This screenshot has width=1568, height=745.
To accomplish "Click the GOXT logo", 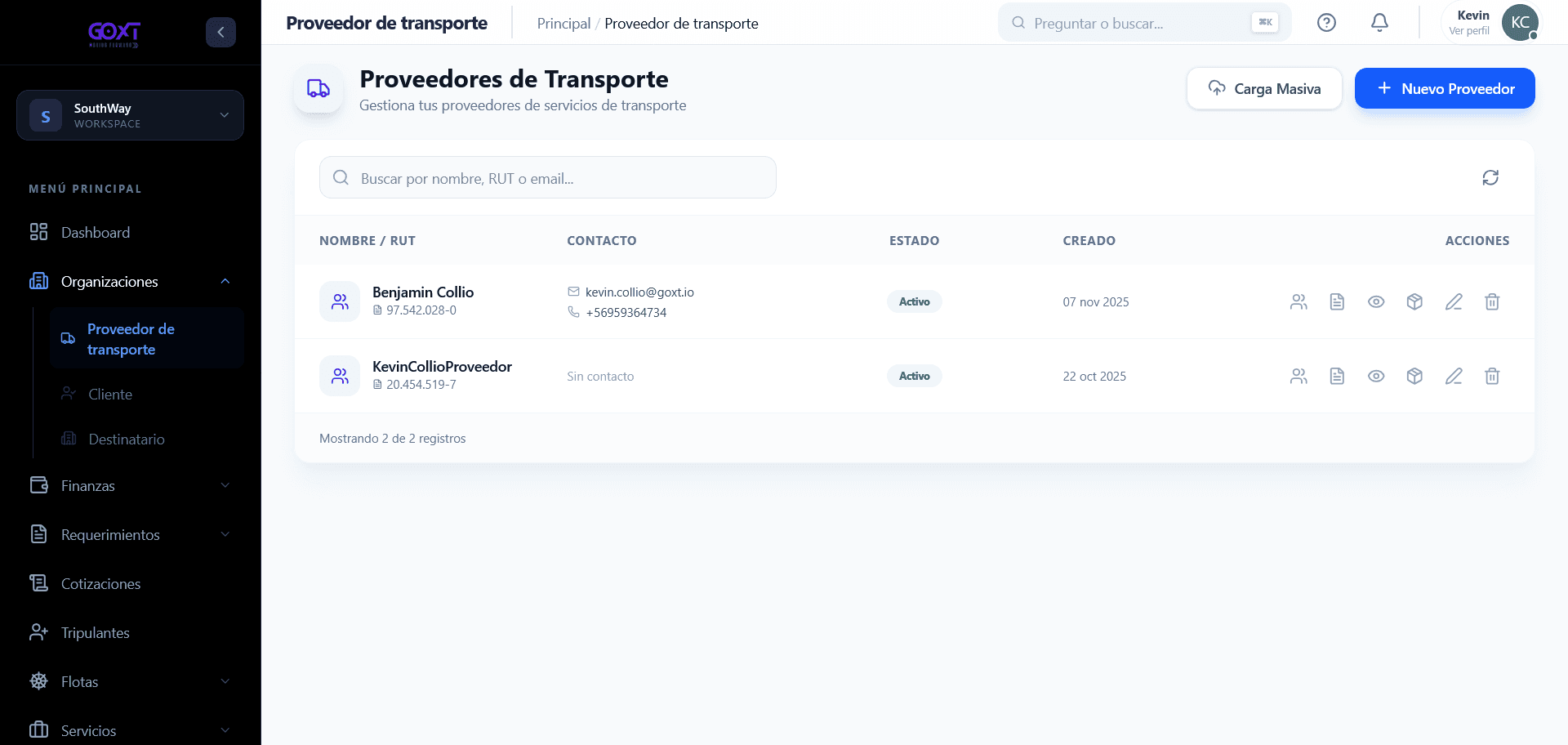I will (x=114, y=33).
